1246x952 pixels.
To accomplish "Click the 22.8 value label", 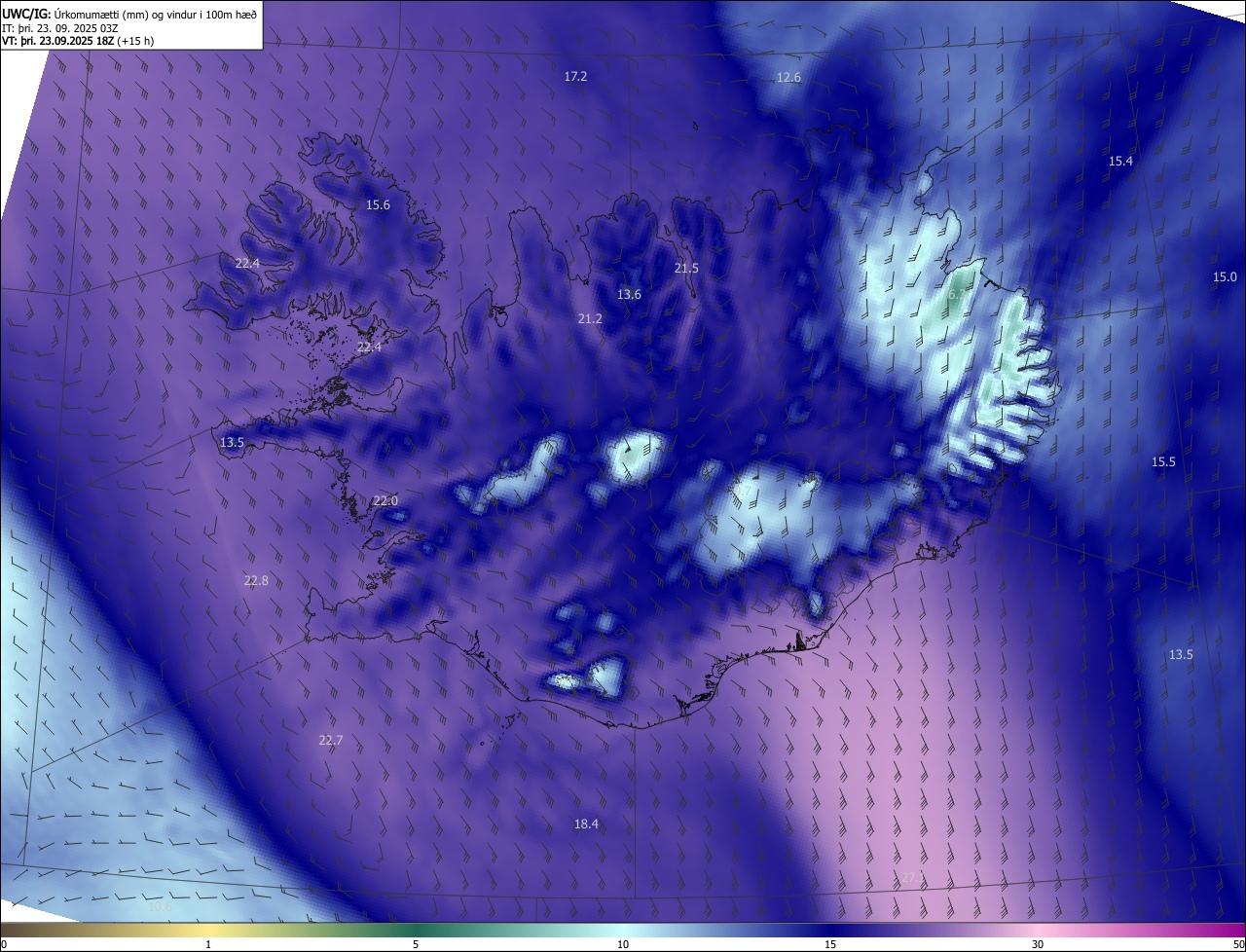I will [x=256, y=580].
